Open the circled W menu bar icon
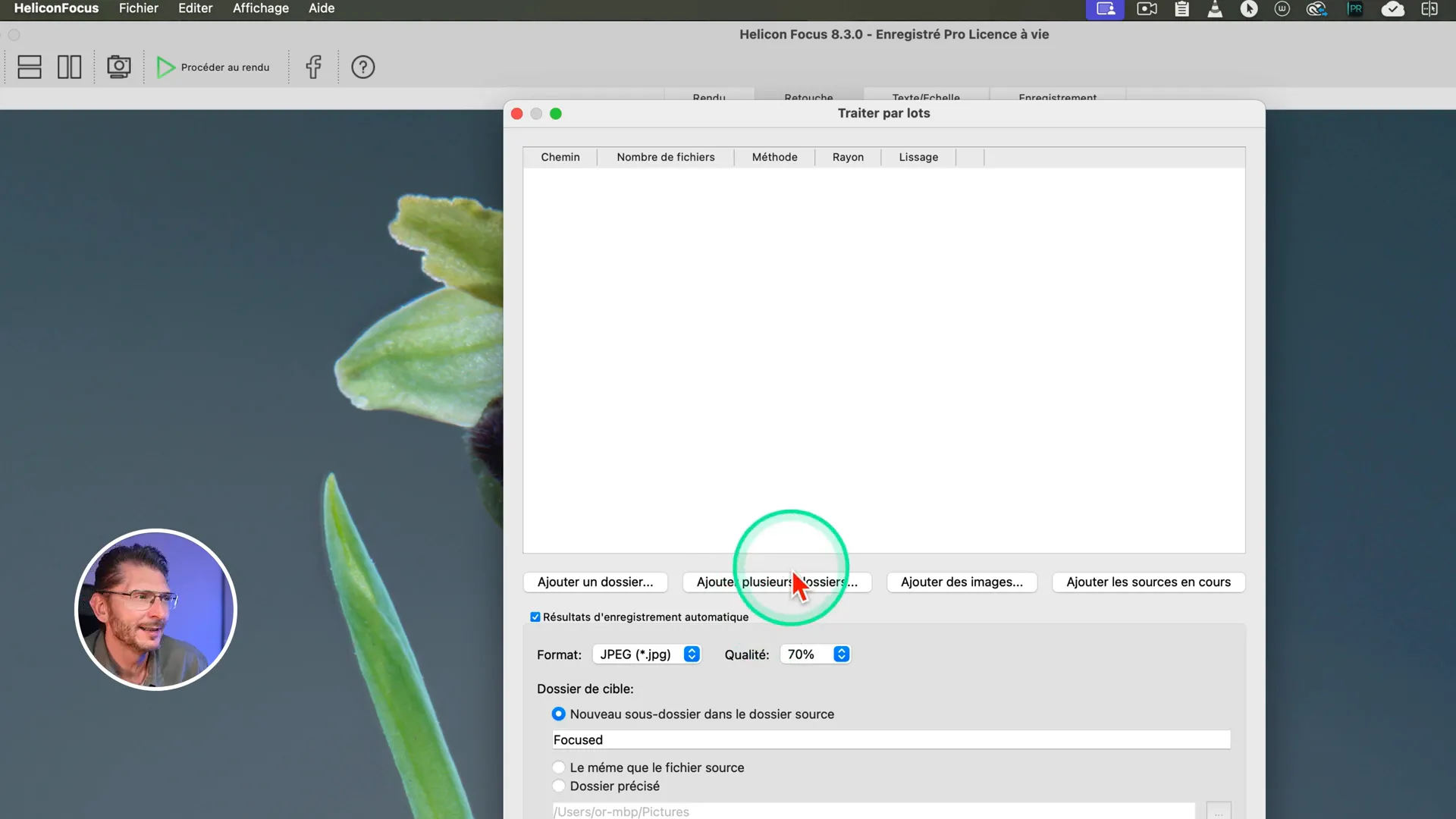The width and height of the screenshot is (1456, 819). coord(1282,9)
